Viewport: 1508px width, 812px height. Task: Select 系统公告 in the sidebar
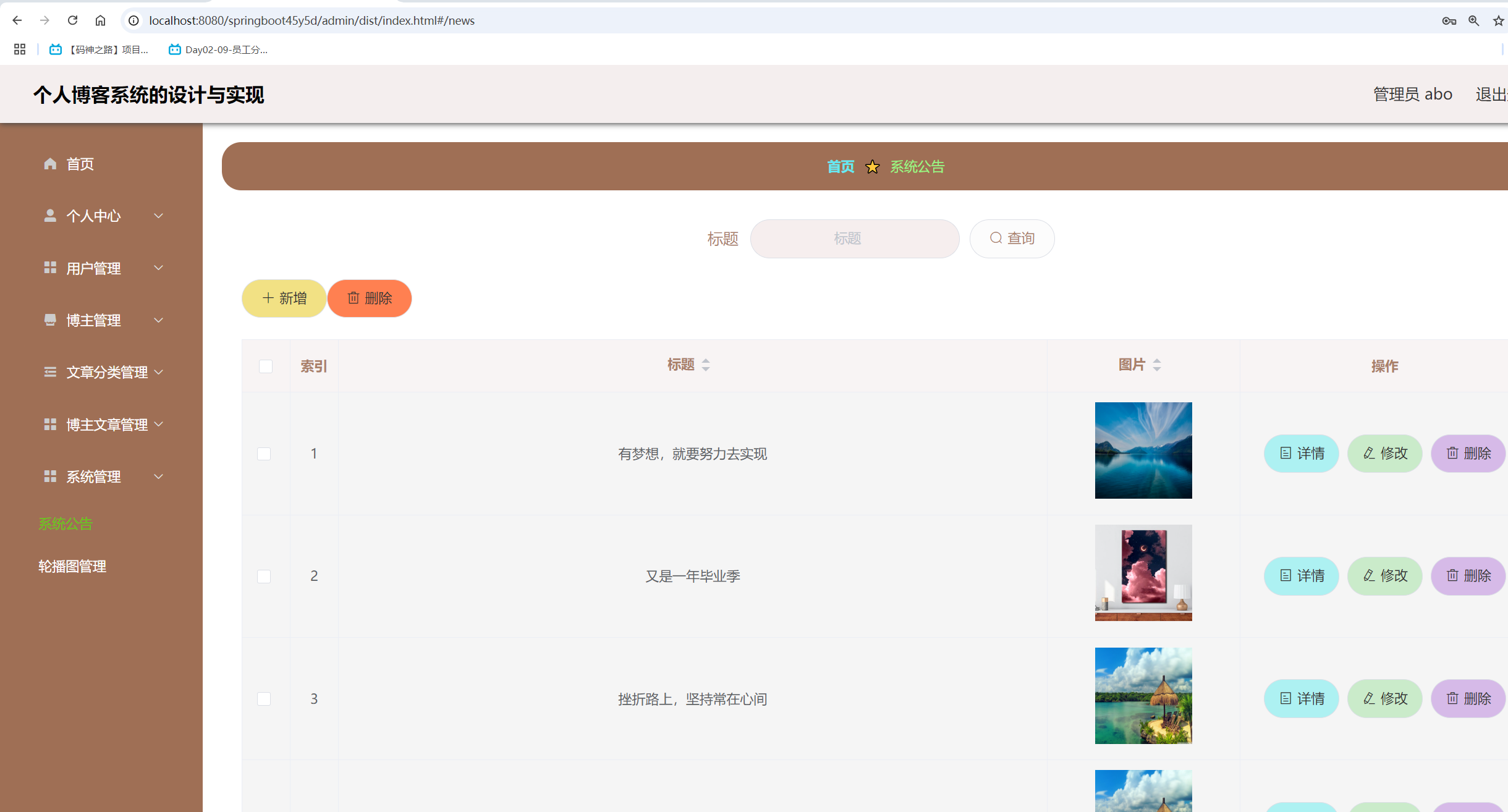pos(66,523)
